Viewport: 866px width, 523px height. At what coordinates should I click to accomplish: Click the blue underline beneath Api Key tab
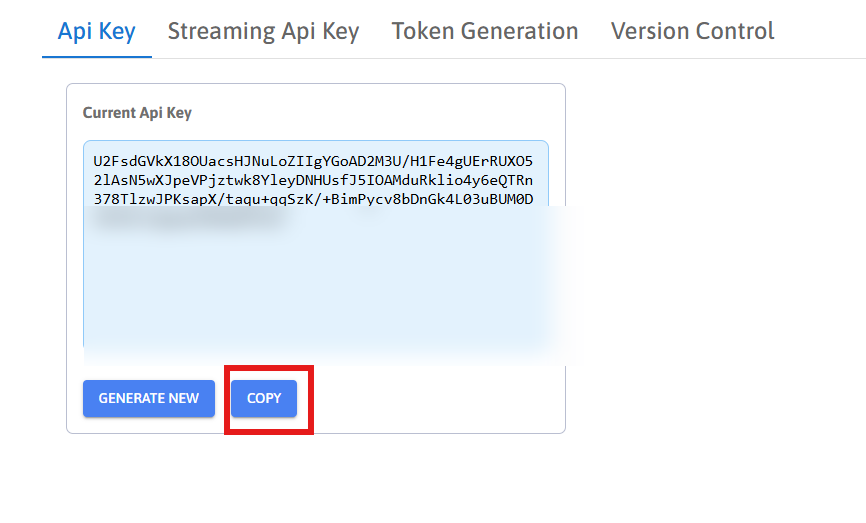(x=96, y=57)
